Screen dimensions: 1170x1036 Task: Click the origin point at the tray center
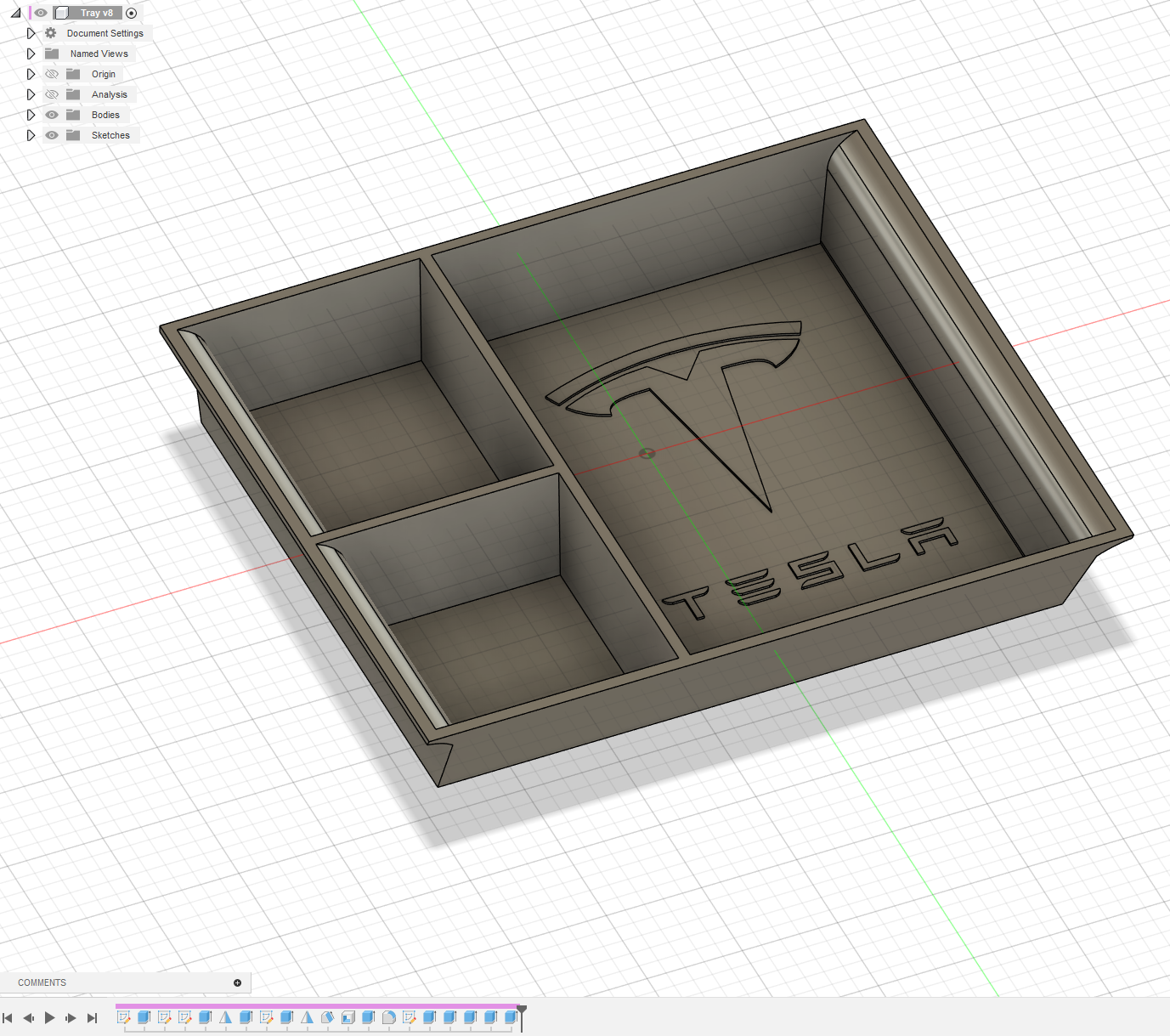pos(647,453)
